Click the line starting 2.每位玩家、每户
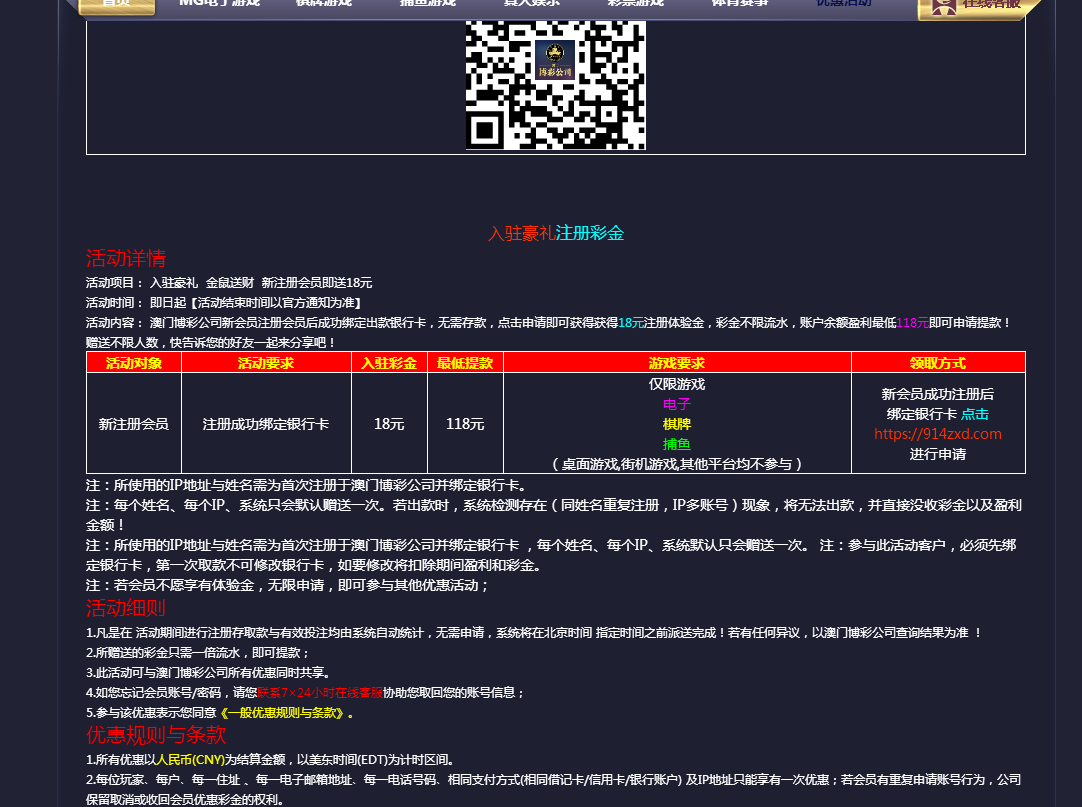The image size is (1082, 807). (553, 789)
